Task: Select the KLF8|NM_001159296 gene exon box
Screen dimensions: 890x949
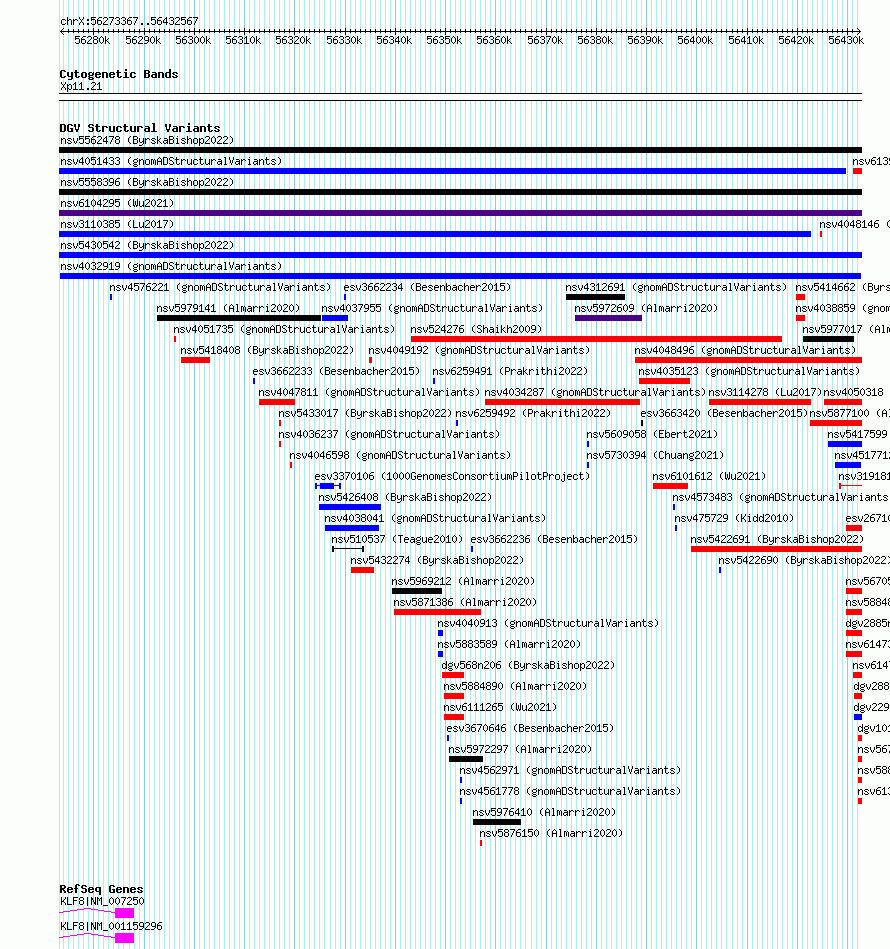Action: pyautogui.click(x=125, y=938)
